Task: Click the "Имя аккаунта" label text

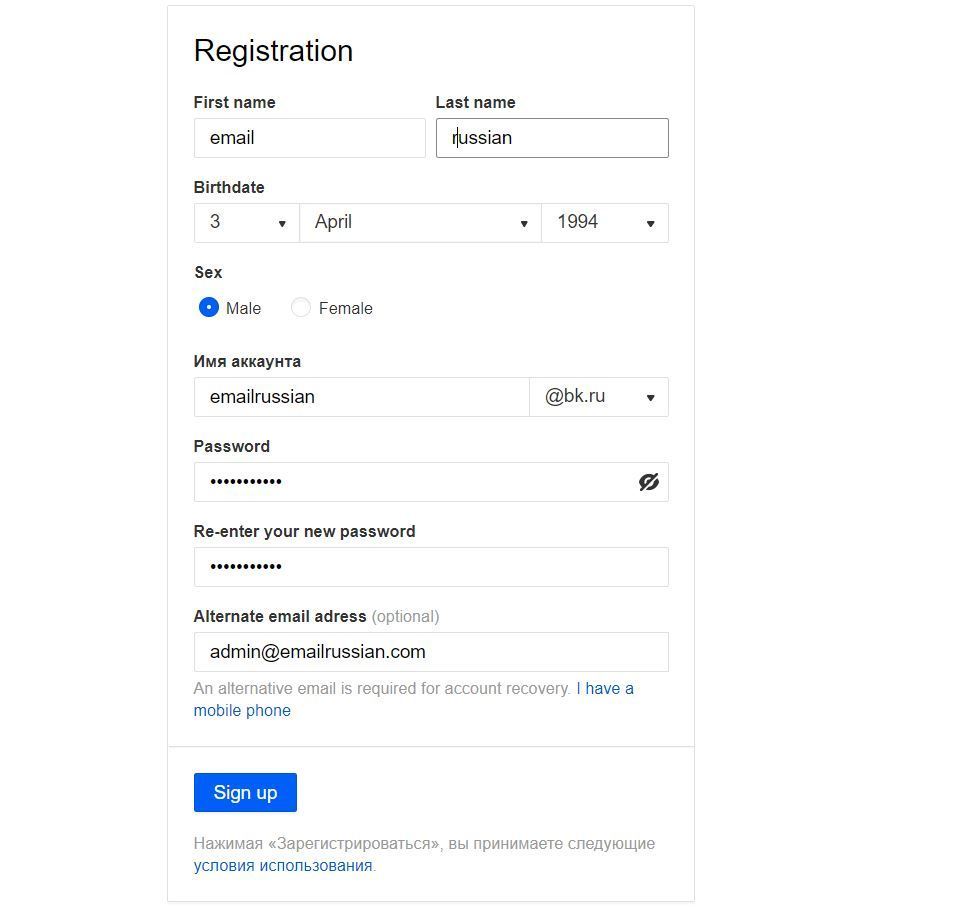Action: (x=247, y=361)
